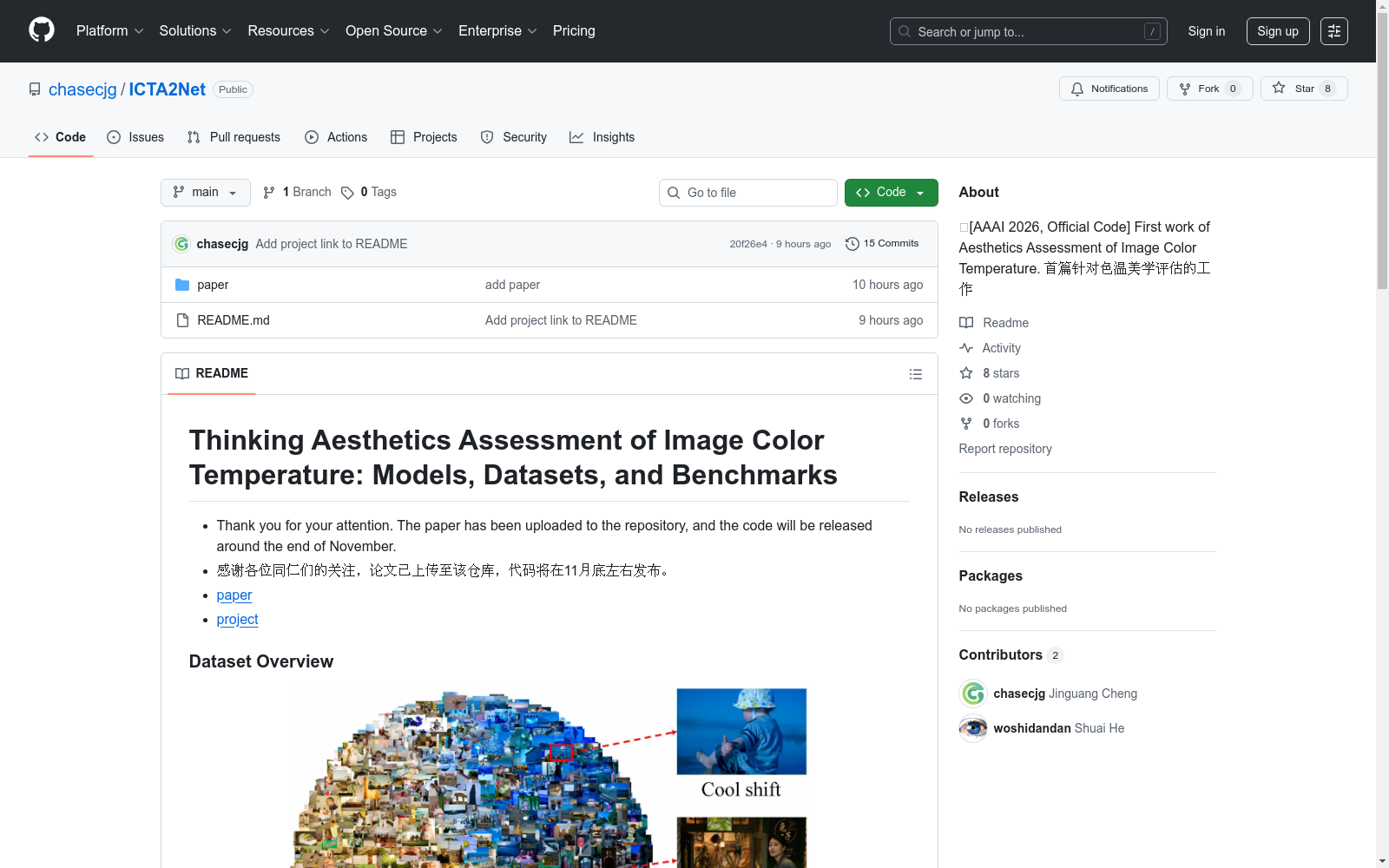Open the chasecjg owner profile link
This screenshot has height=868, width=1389.
pos(82,89)
